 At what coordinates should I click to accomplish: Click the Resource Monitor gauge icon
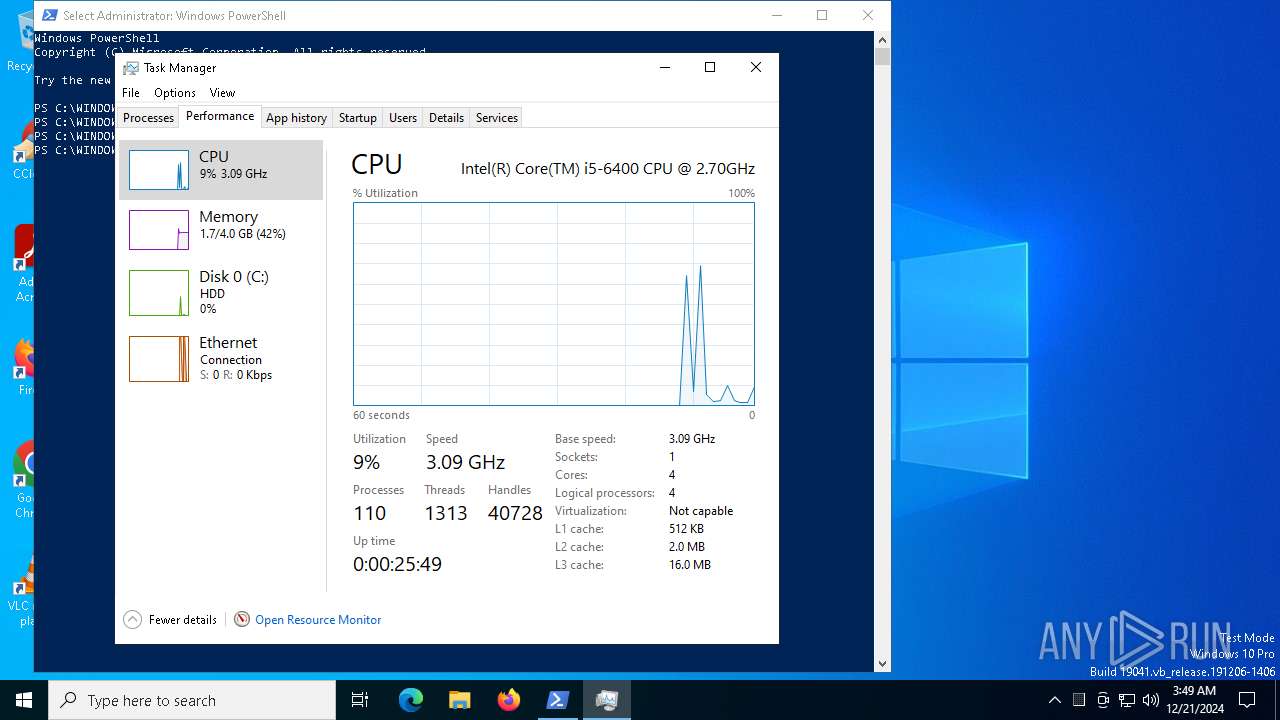242,620
